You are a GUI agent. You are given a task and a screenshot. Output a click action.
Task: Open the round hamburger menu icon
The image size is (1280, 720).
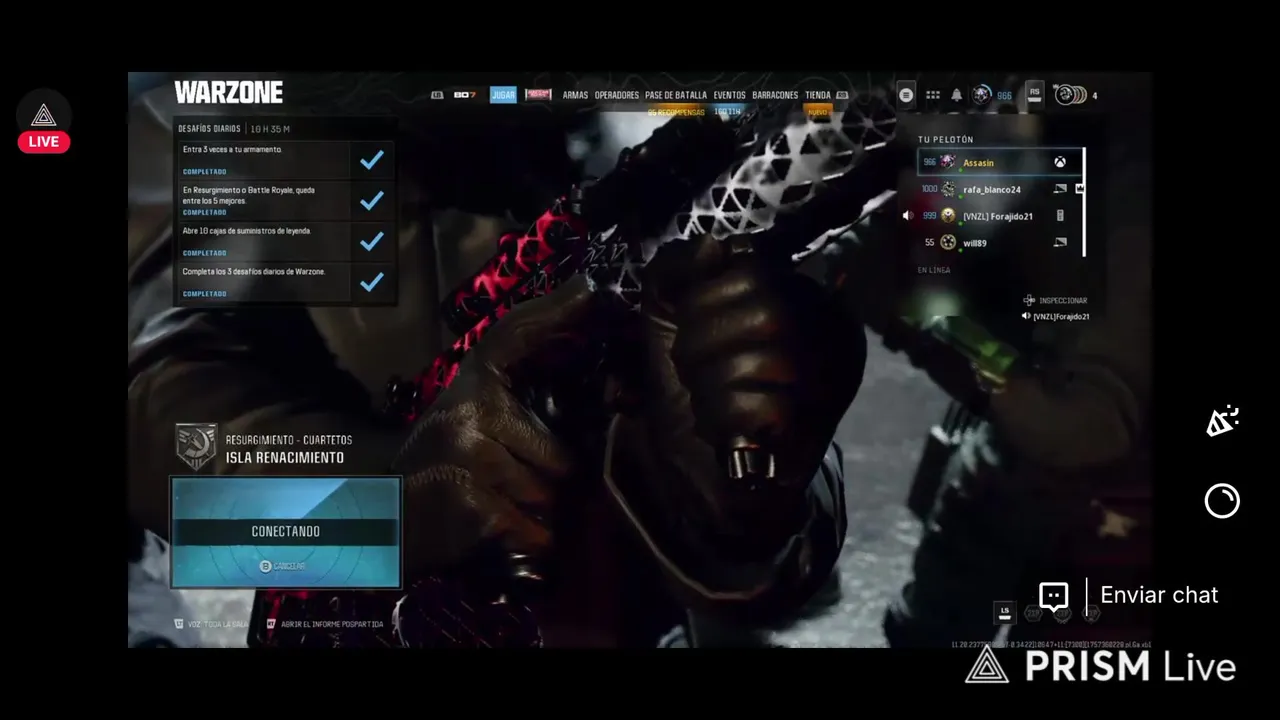tap(906, 95)
